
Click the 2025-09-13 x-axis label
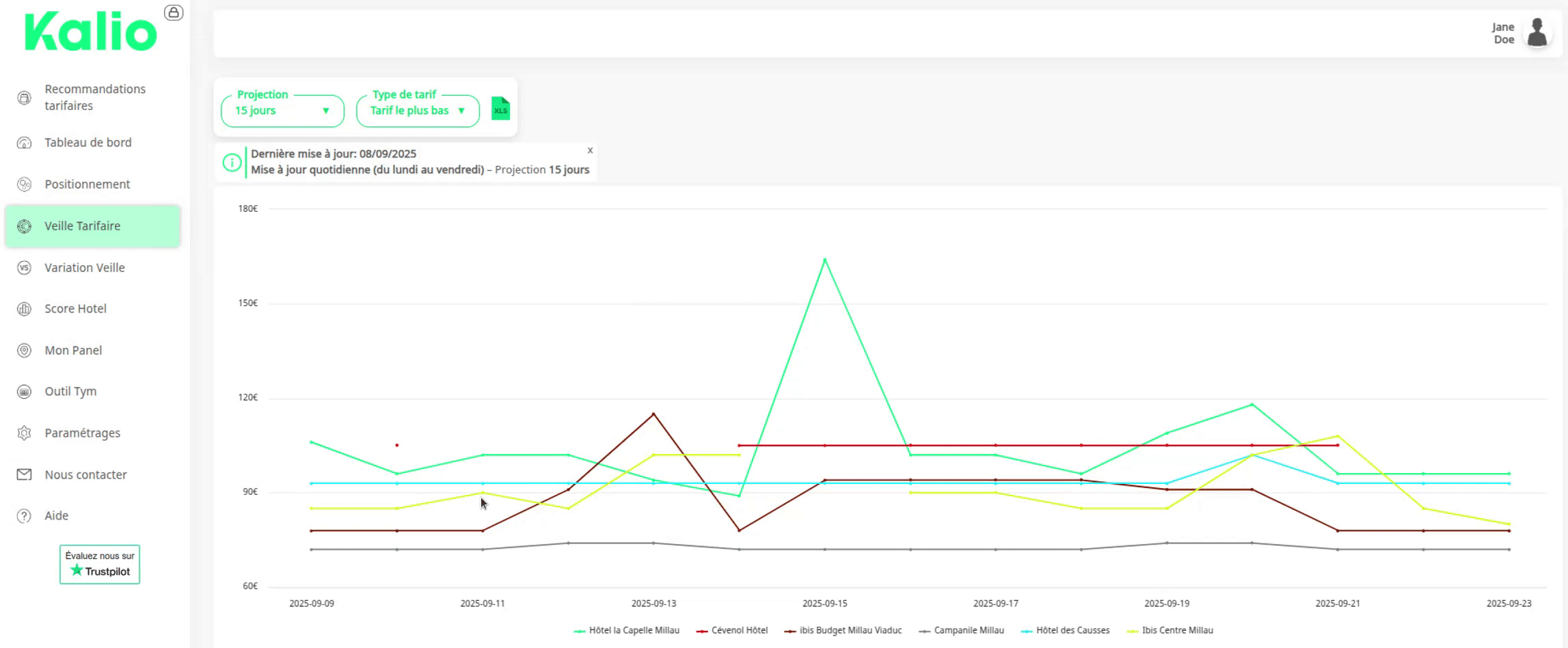(653, 604)
